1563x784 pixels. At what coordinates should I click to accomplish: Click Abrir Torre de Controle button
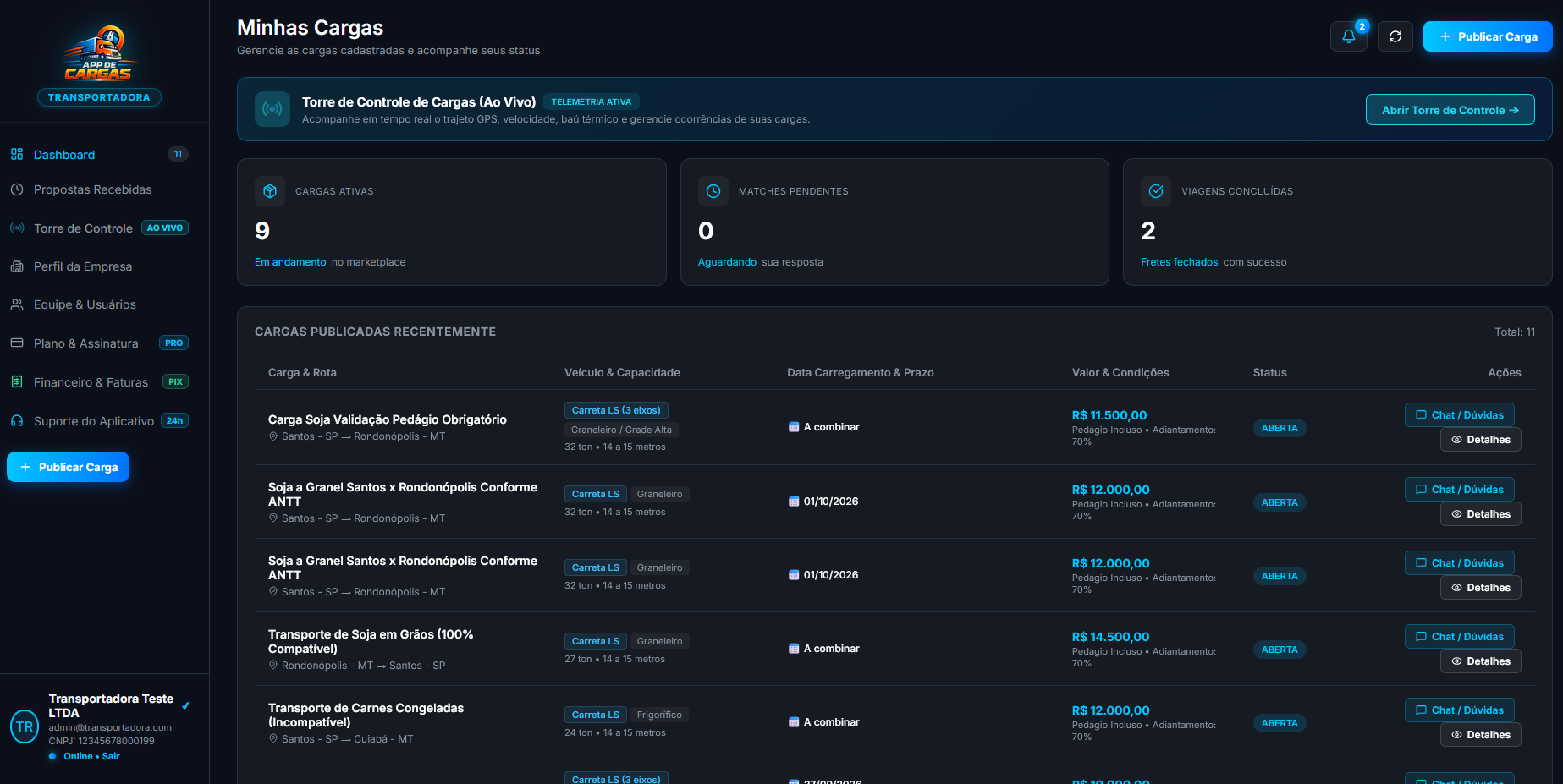(x=1450, y=110)
